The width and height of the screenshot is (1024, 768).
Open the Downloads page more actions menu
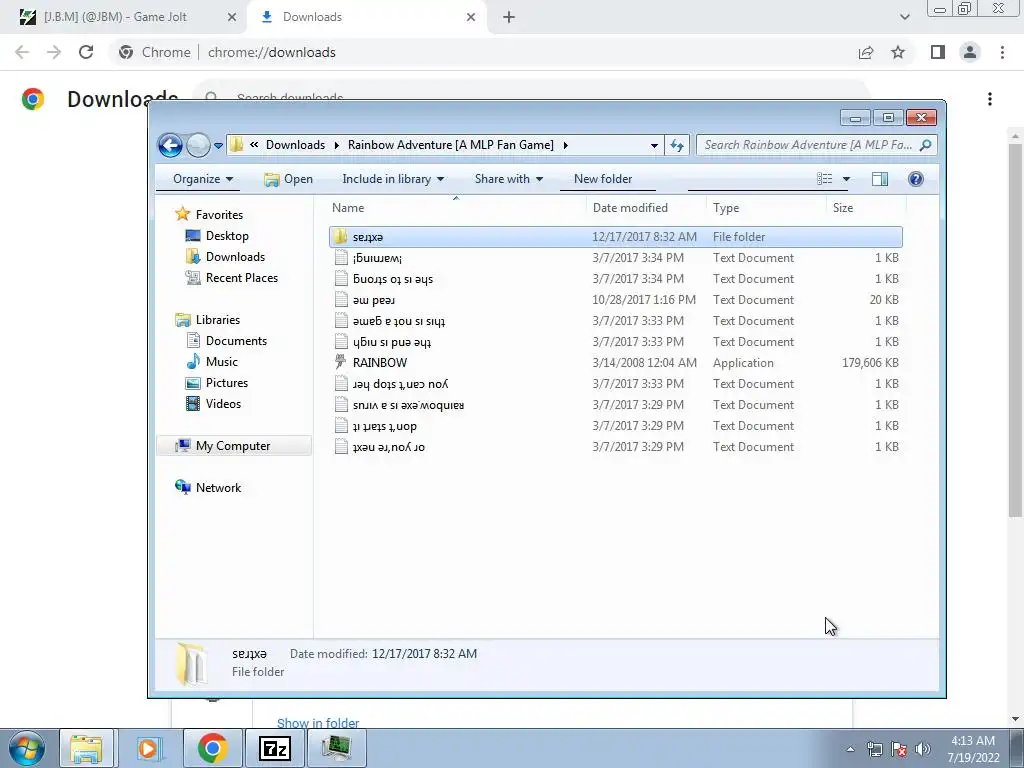(990, 99)
